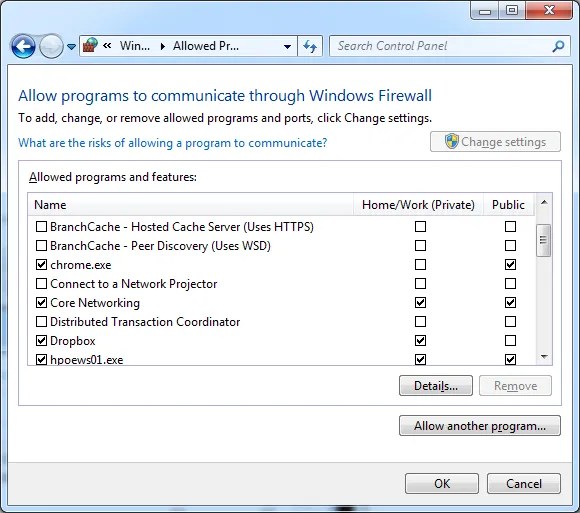Screen dimensions: 580x513
Task: Enable BranchCache Peer Discovery Private checkbox
Action: [x=420, y=246]
